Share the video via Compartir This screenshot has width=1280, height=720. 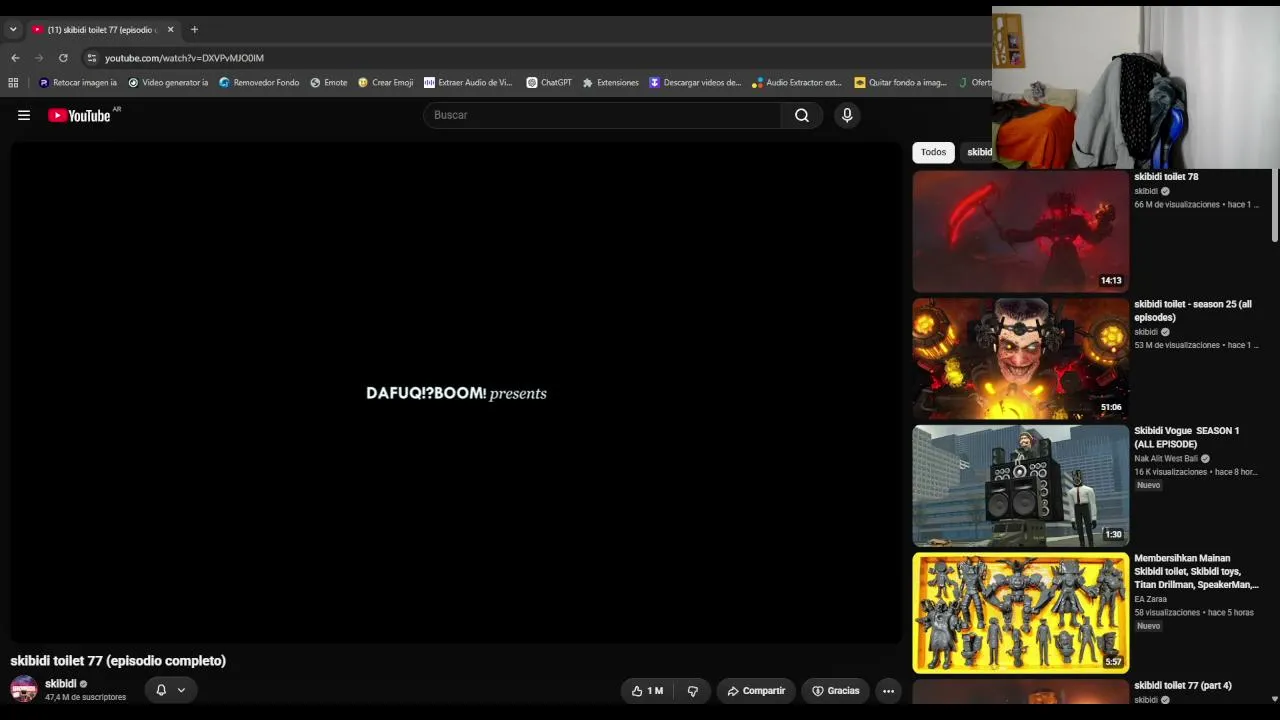click(756, 691)
